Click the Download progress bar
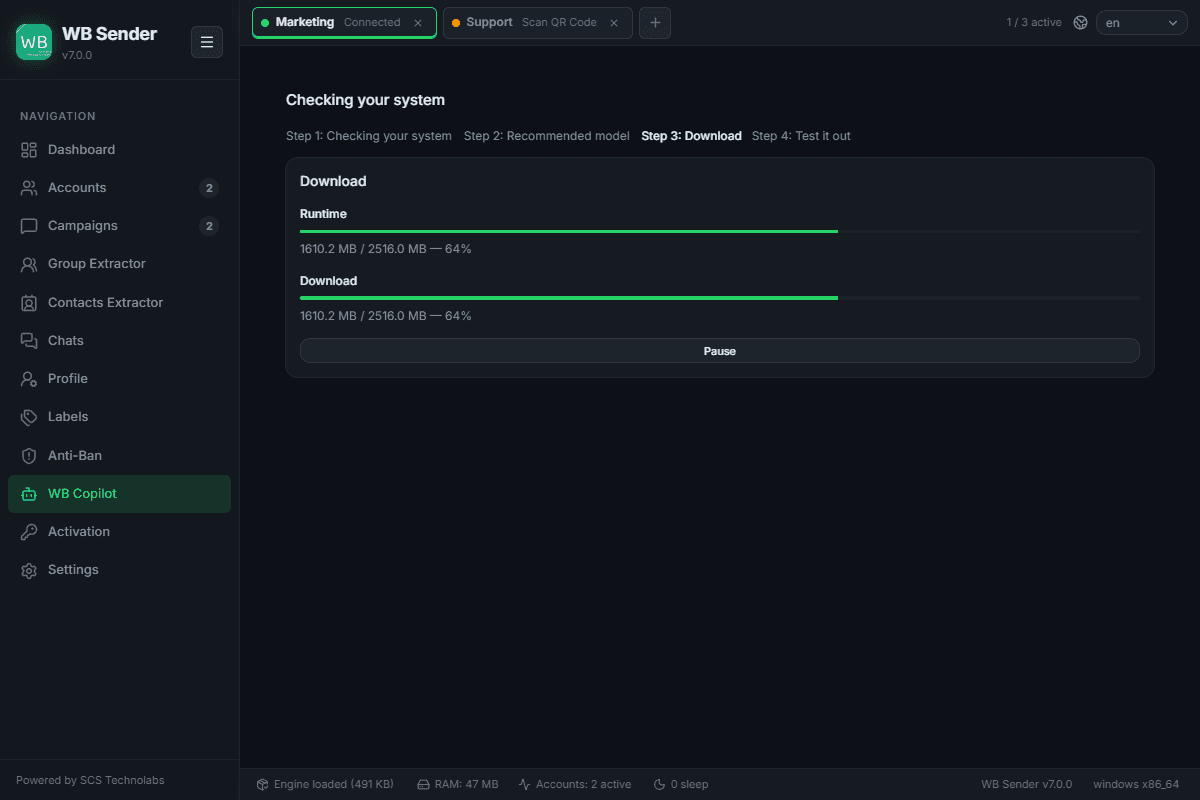Image resolution: width=1200 pixels, height=800 pixels. point(720,298)
